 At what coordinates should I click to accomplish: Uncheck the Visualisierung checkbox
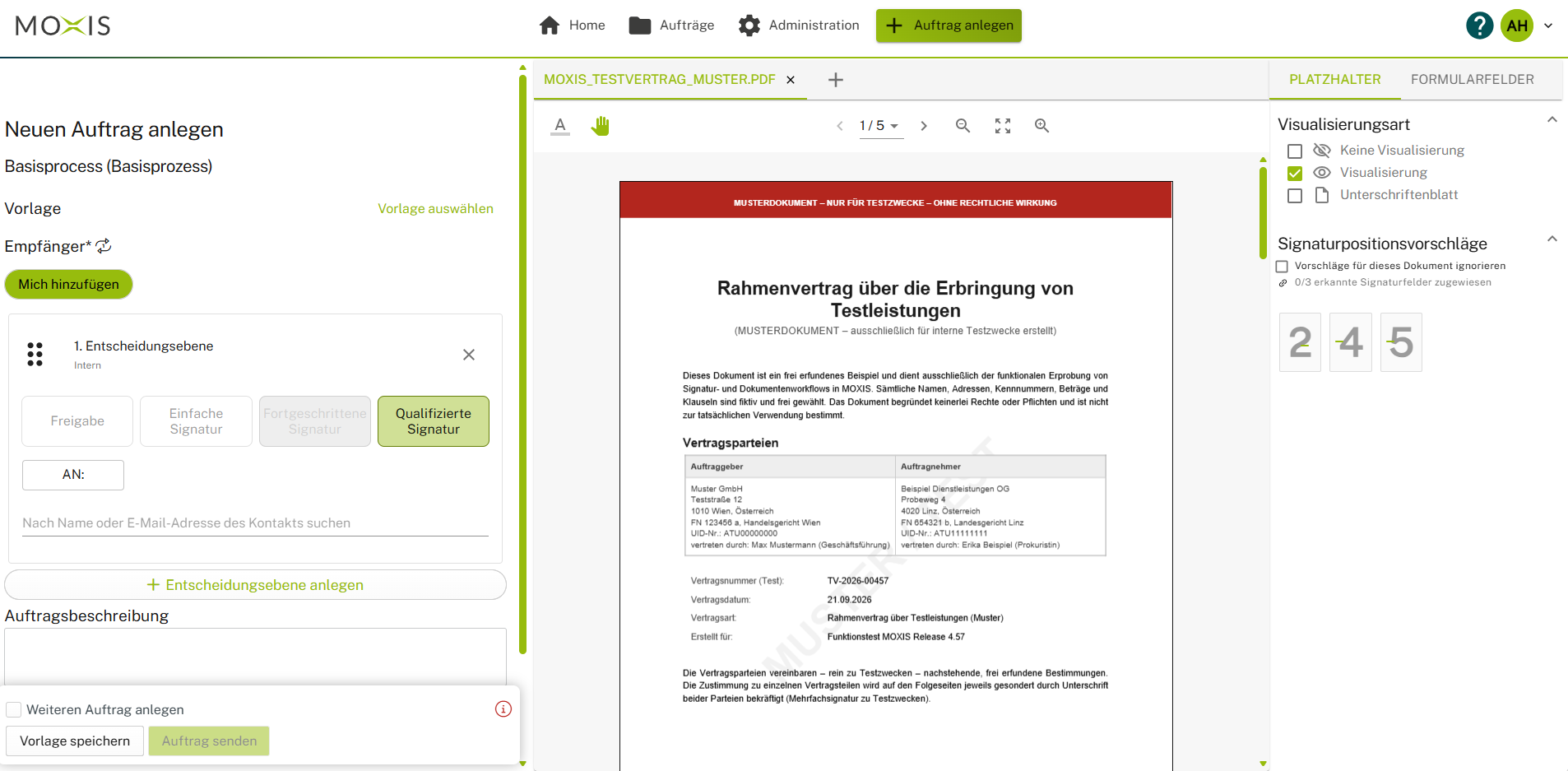click(x=1295, y=174)
